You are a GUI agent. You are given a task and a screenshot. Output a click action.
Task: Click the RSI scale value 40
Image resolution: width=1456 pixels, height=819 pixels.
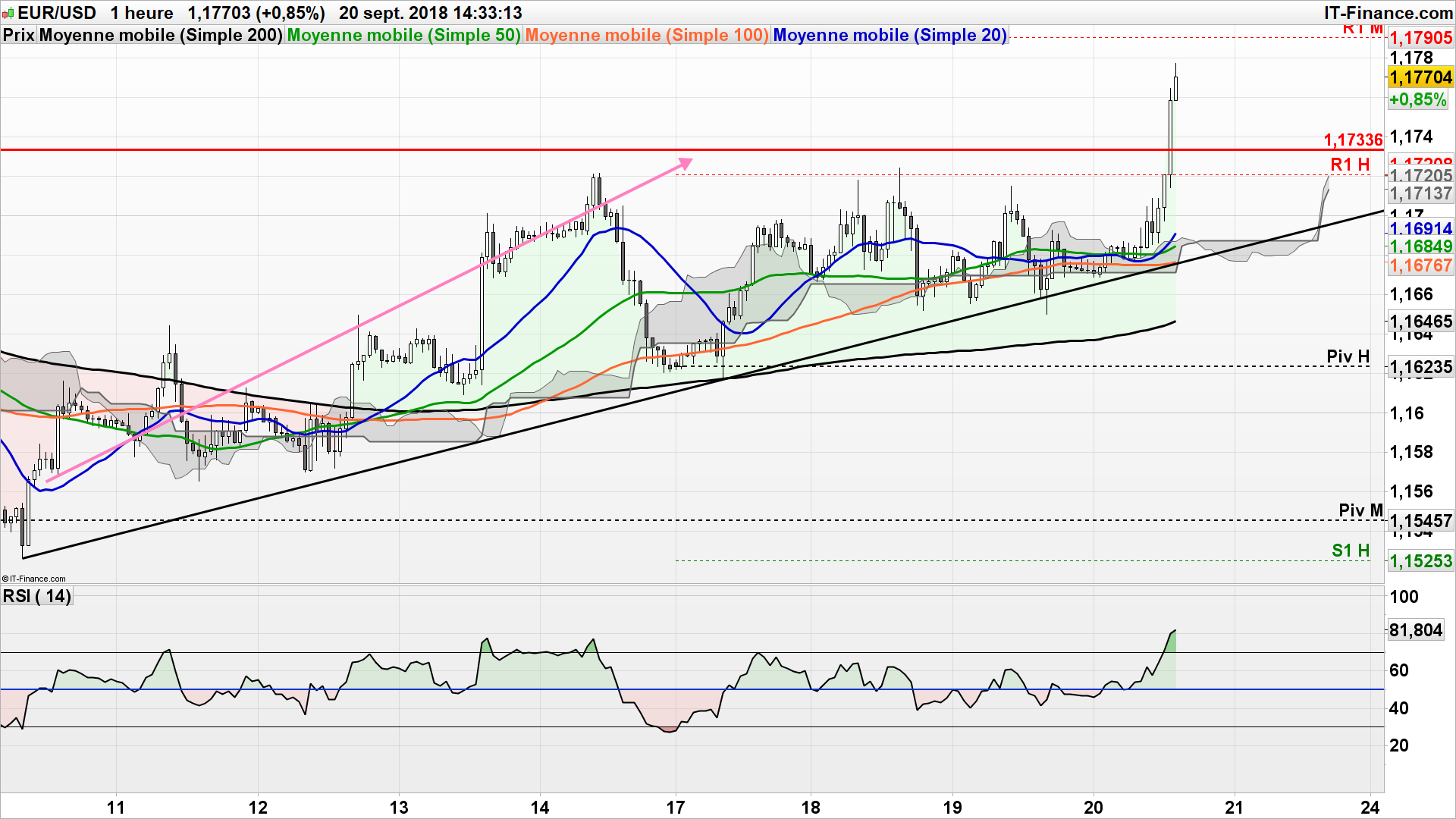1399,708
